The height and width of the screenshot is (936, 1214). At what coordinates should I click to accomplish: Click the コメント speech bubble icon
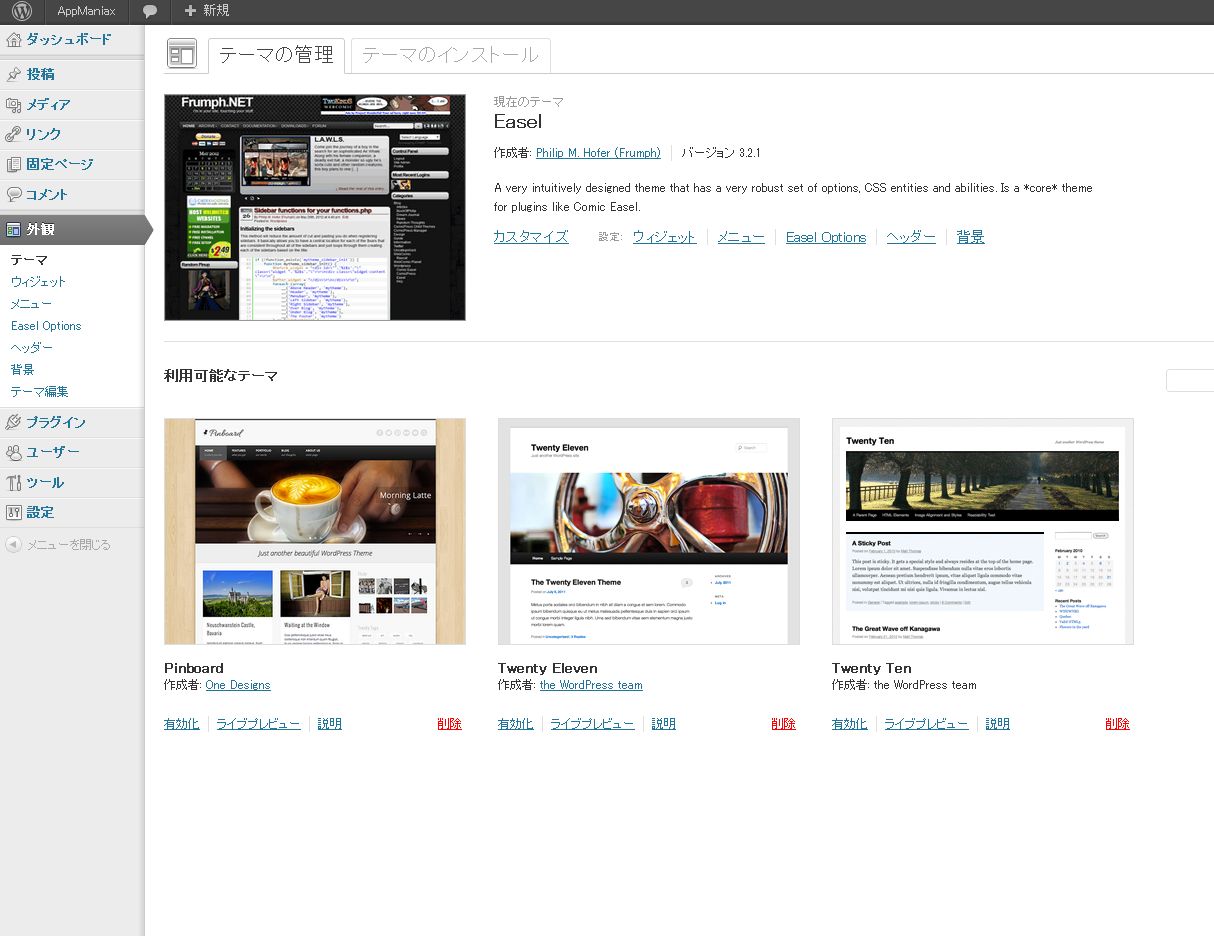click(x=14, y=194)
